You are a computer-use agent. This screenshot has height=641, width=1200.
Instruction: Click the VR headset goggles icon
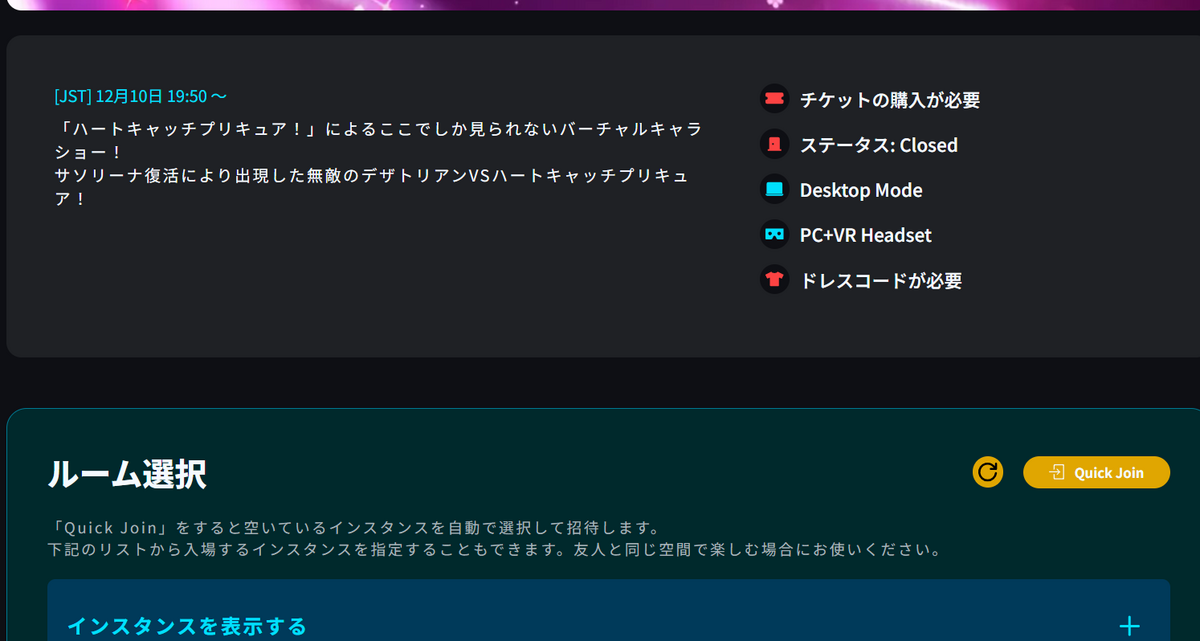click(774, 235)
